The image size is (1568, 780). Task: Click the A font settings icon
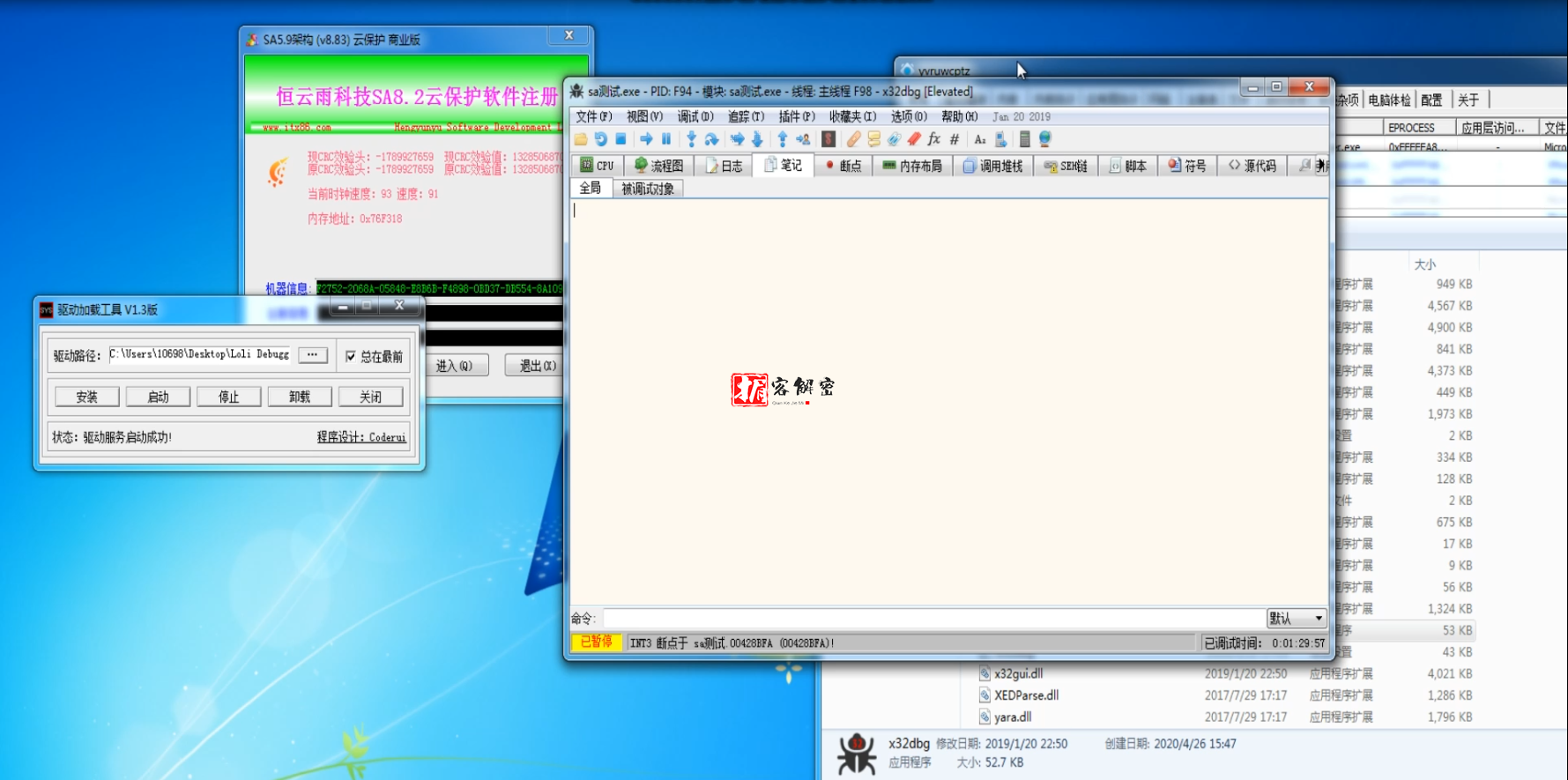(x=980, y=139)
